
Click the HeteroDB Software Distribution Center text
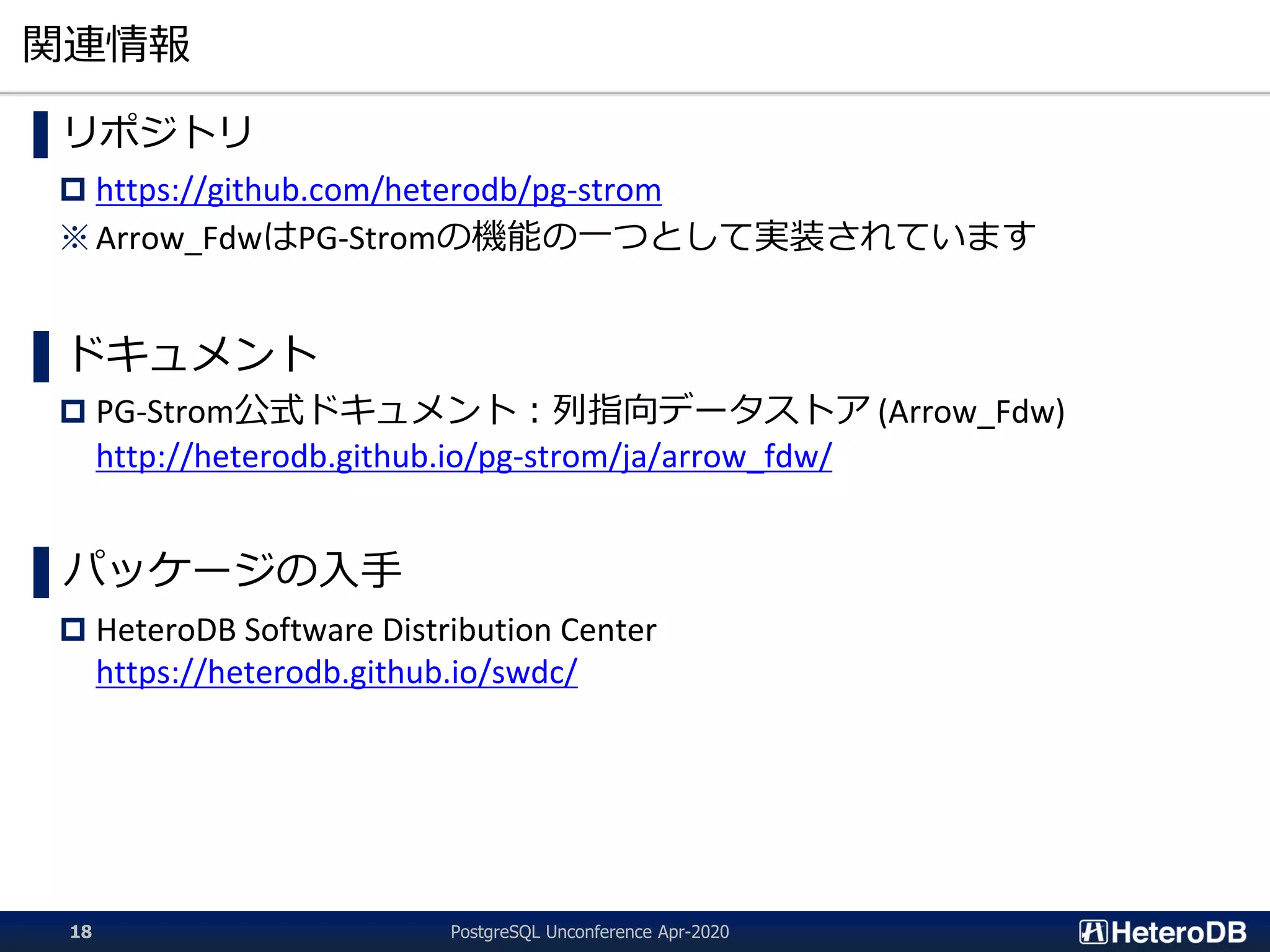click(x=376, y=630)
